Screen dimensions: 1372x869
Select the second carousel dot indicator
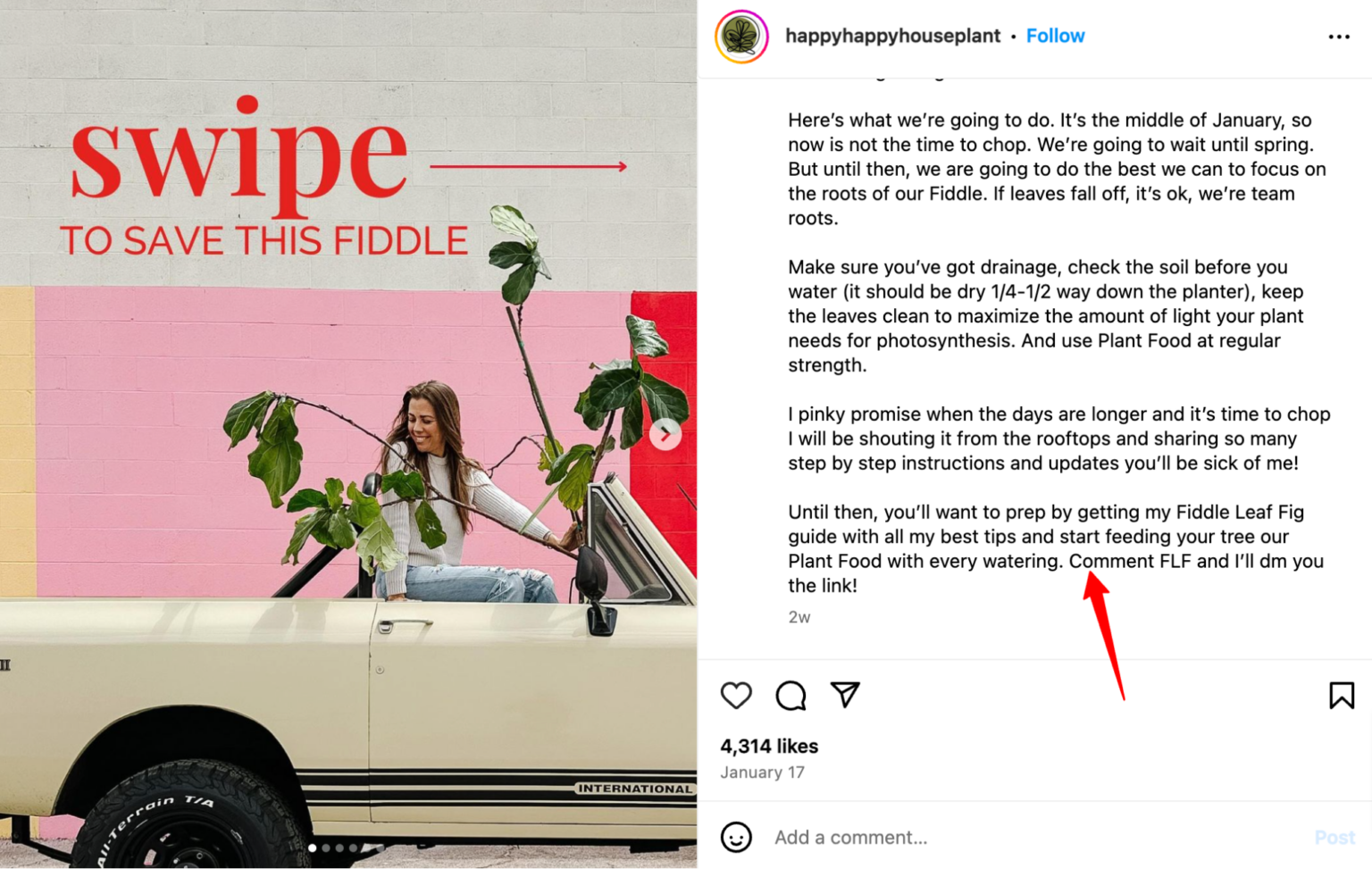click(326, 848)
